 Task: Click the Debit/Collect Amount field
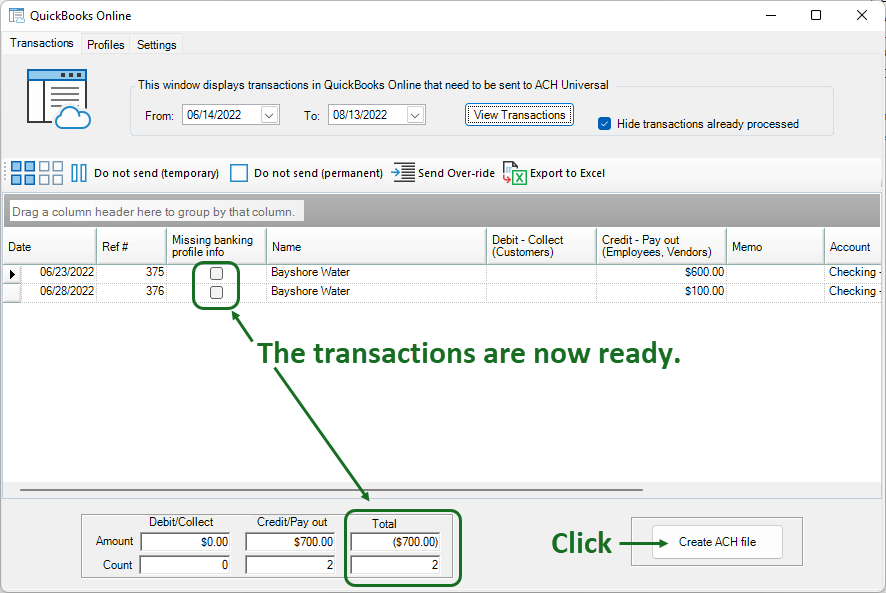click(185, 542)
